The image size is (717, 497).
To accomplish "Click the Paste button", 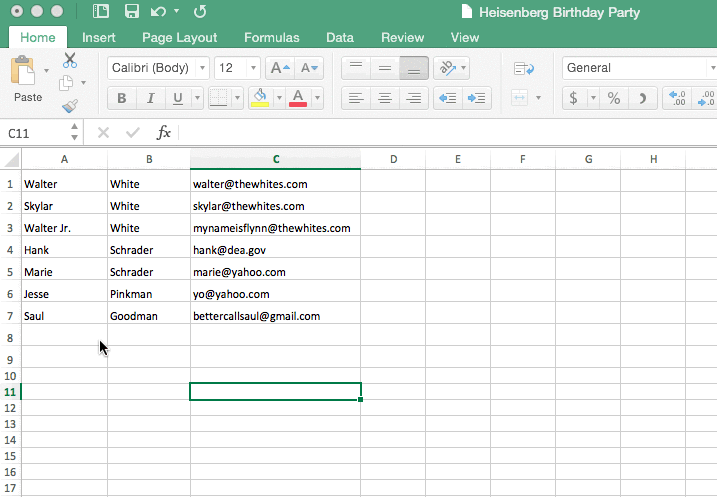I will click(27, 80).
